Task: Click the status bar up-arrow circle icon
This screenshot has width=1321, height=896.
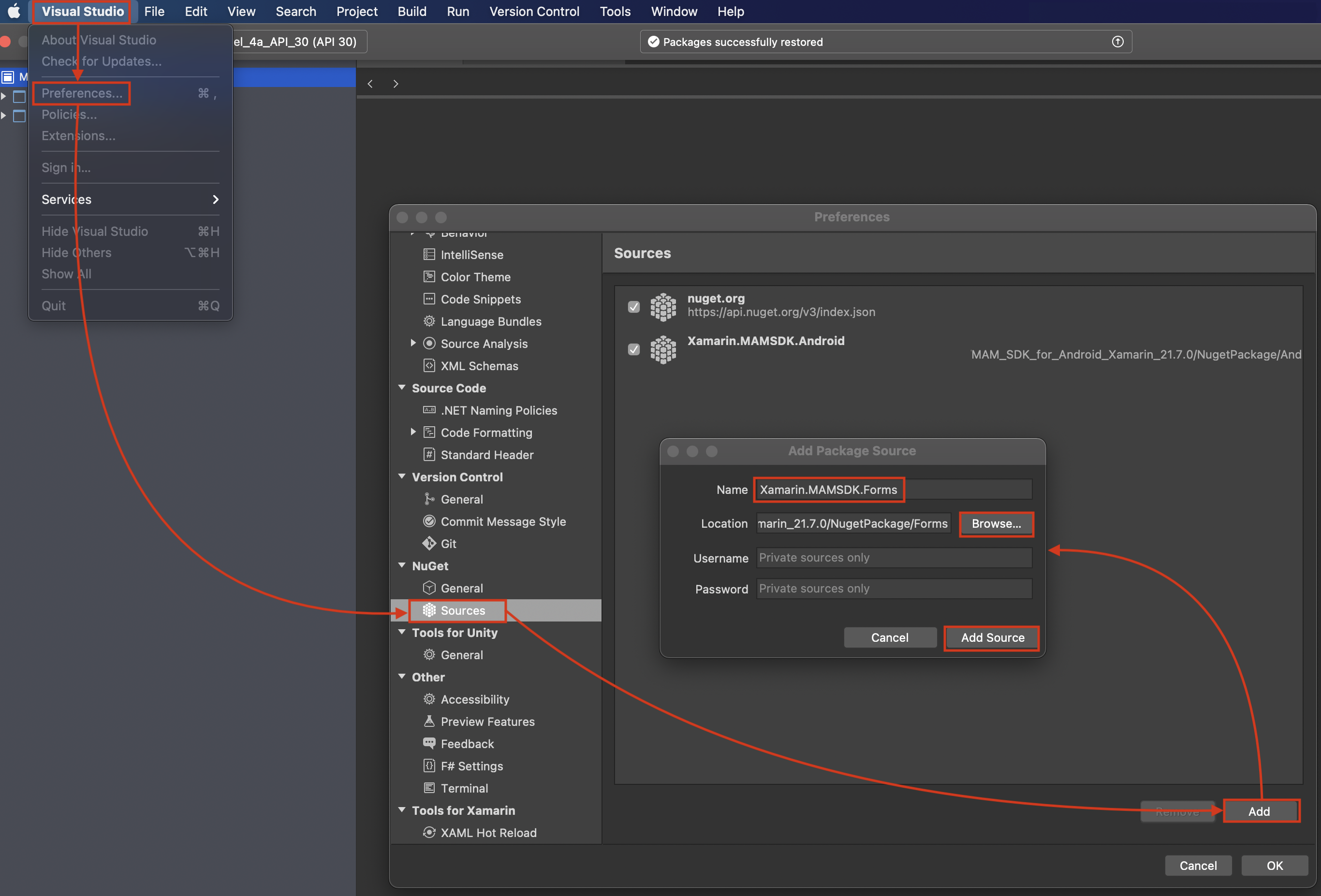Action: pos(1117,42)
